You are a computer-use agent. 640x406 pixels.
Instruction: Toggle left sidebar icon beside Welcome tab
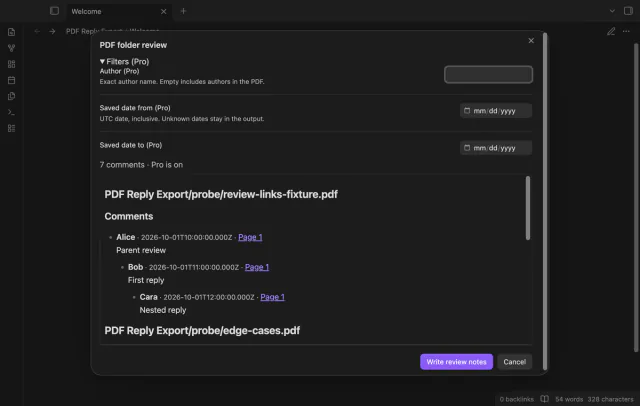tap(54, 11)
